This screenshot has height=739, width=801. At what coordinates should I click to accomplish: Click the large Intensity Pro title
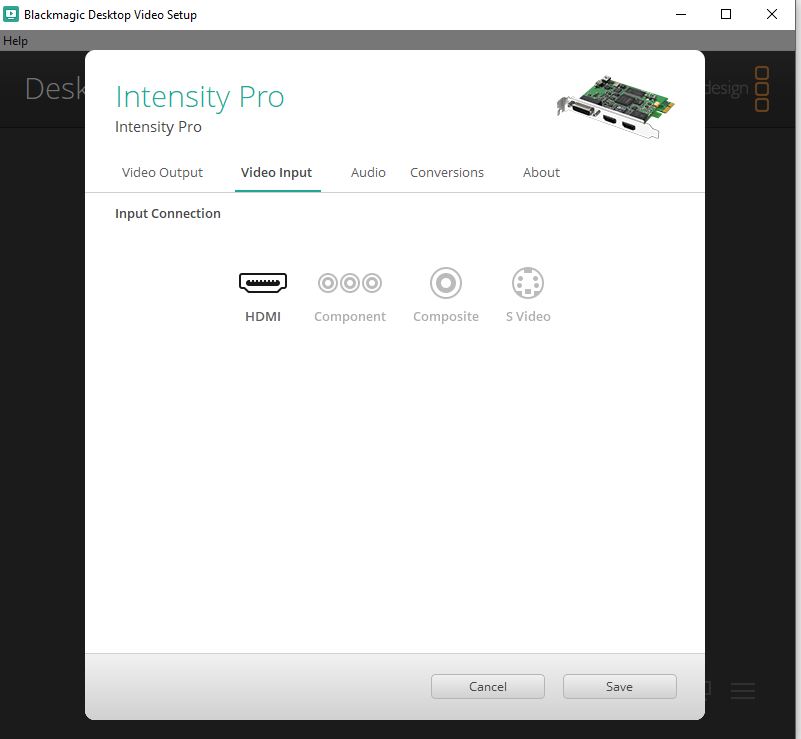[200, 97]
